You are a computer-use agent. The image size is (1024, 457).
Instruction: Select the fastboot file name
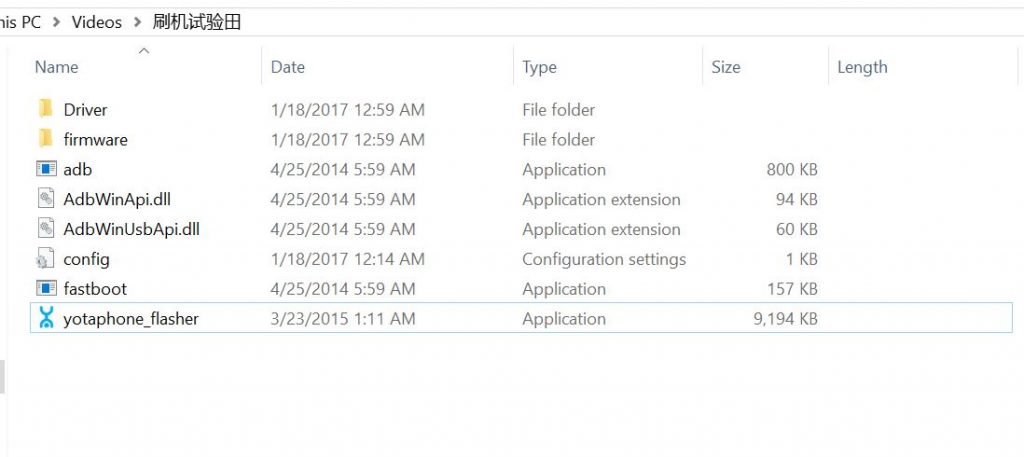tap(95, 289)
